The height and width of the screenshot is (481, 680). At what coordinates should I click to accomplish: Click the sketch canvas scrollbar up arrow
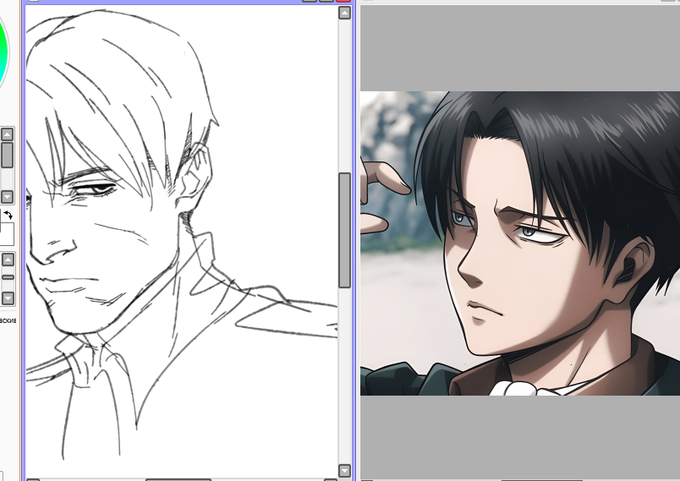pos(344,13)
